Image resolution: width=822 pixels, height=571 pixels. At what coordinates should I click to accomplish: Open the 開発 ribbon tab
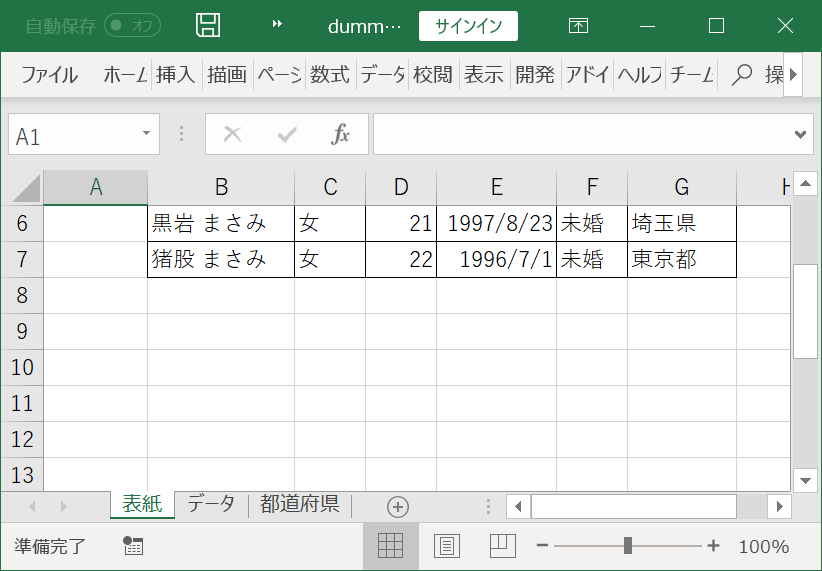click(535, 75)
